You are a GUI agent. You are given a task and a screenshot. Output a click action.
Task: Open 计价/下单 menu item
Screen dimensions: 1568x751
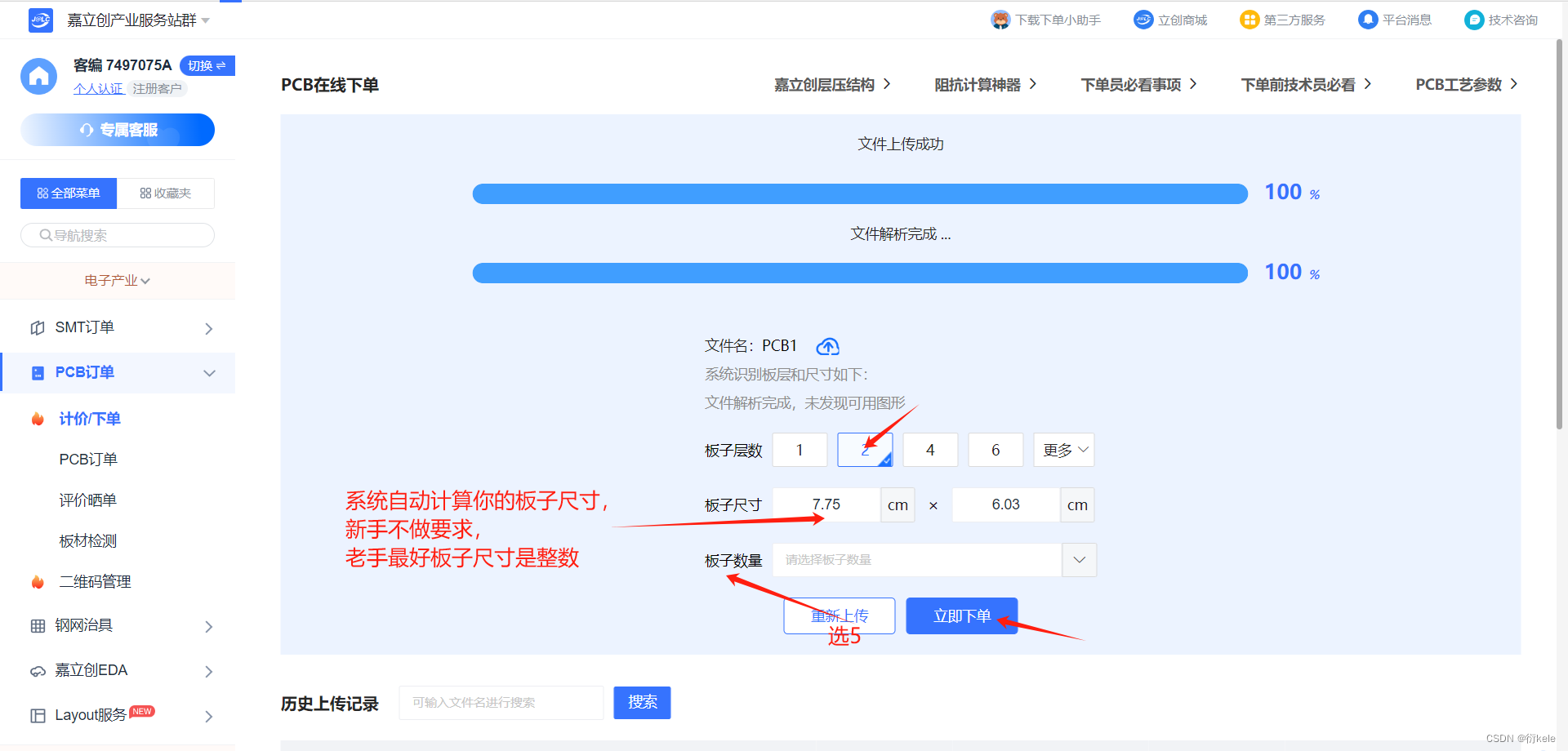click(90, 419)
